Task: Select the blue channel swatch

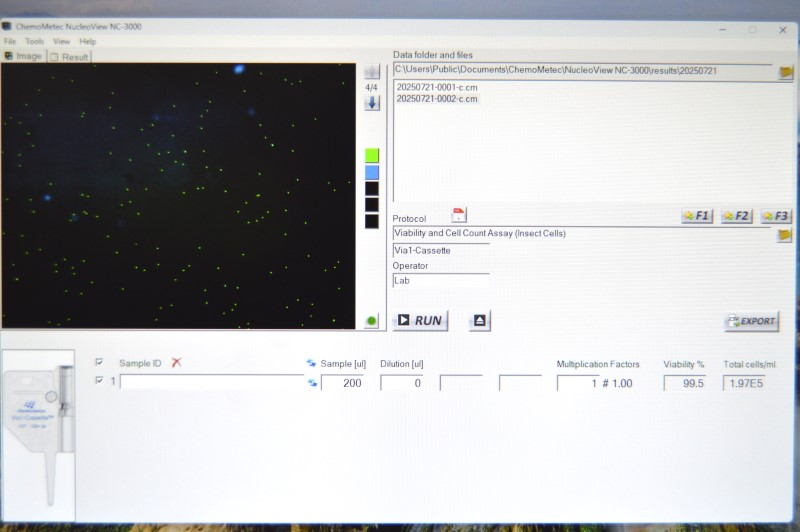Action: [x=372, y=172]
